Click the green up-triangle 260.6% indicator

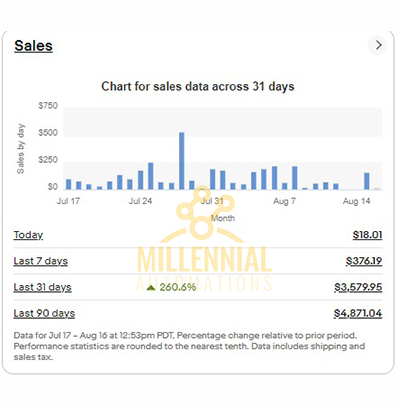pos(171,287)
